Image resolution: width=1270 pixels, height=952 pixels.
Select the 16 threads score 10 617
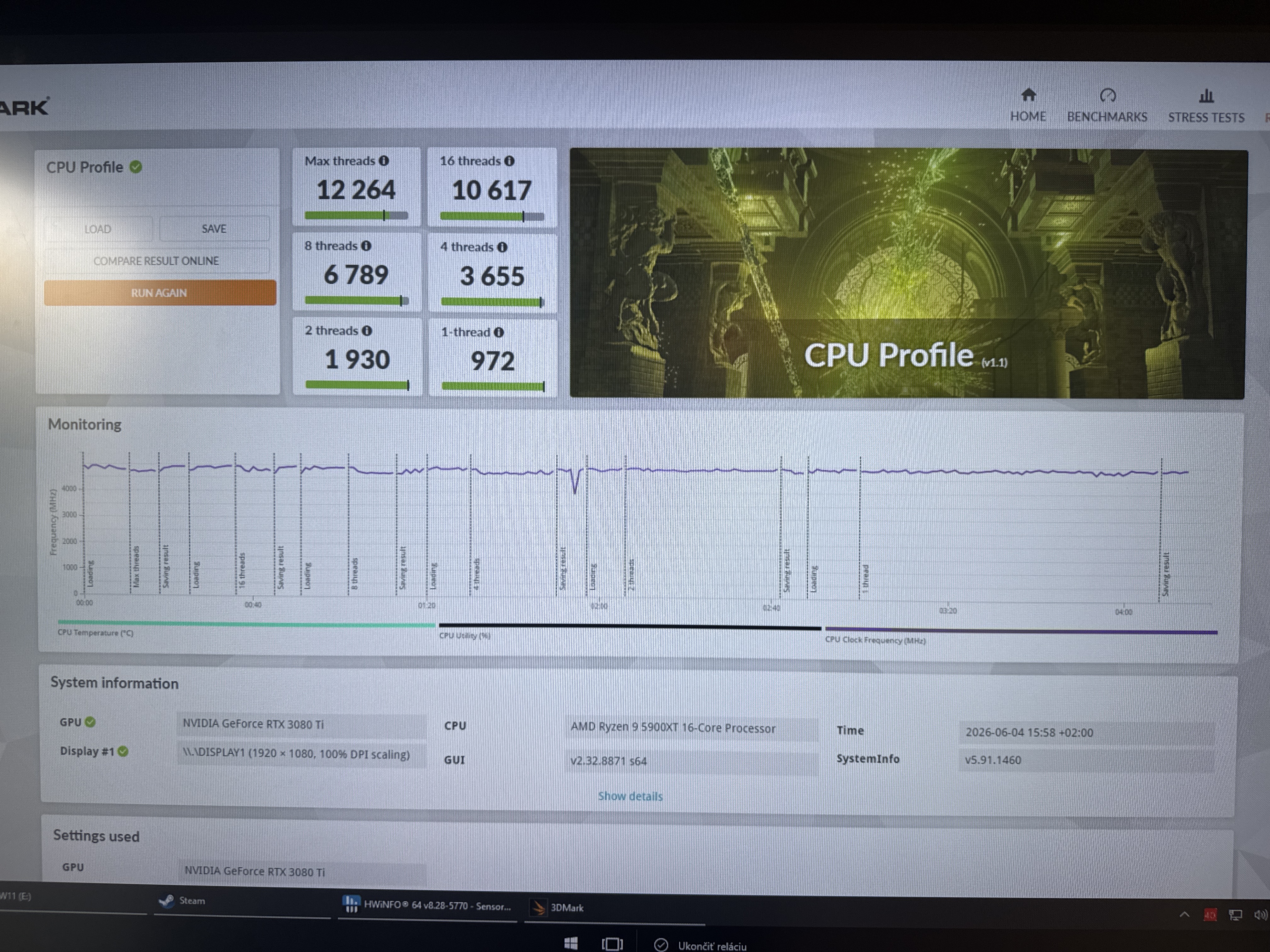[x=491, y=190]
